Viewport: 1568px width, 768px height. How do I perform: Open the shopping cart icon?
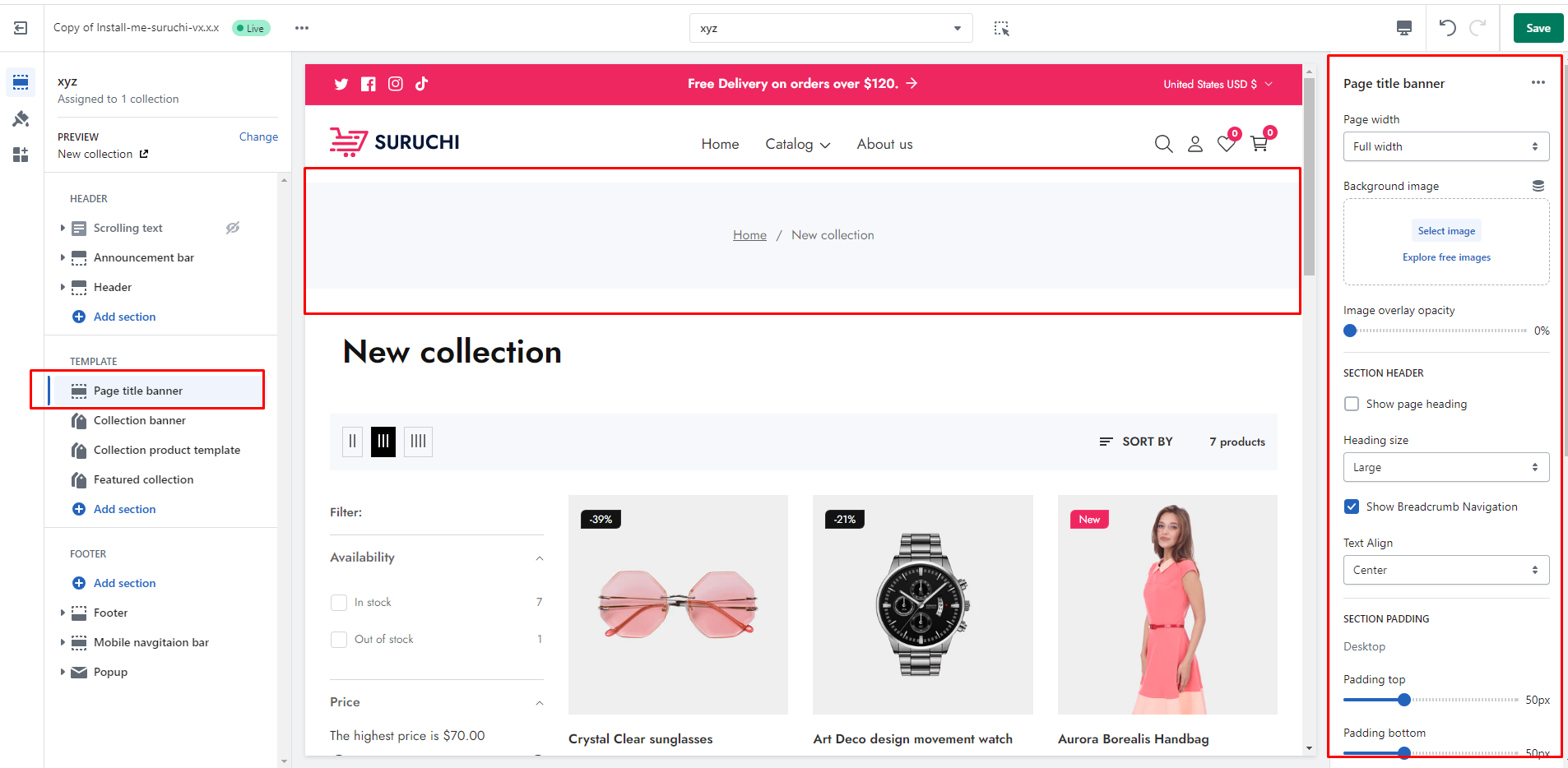1259,144
